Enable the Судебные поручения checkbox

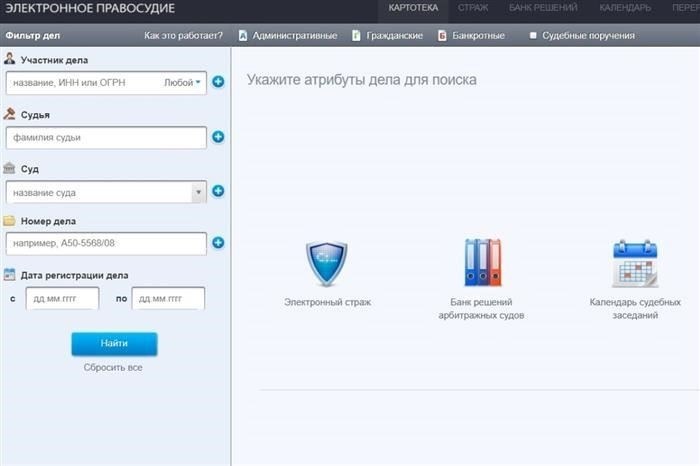(x=532, y=36)
